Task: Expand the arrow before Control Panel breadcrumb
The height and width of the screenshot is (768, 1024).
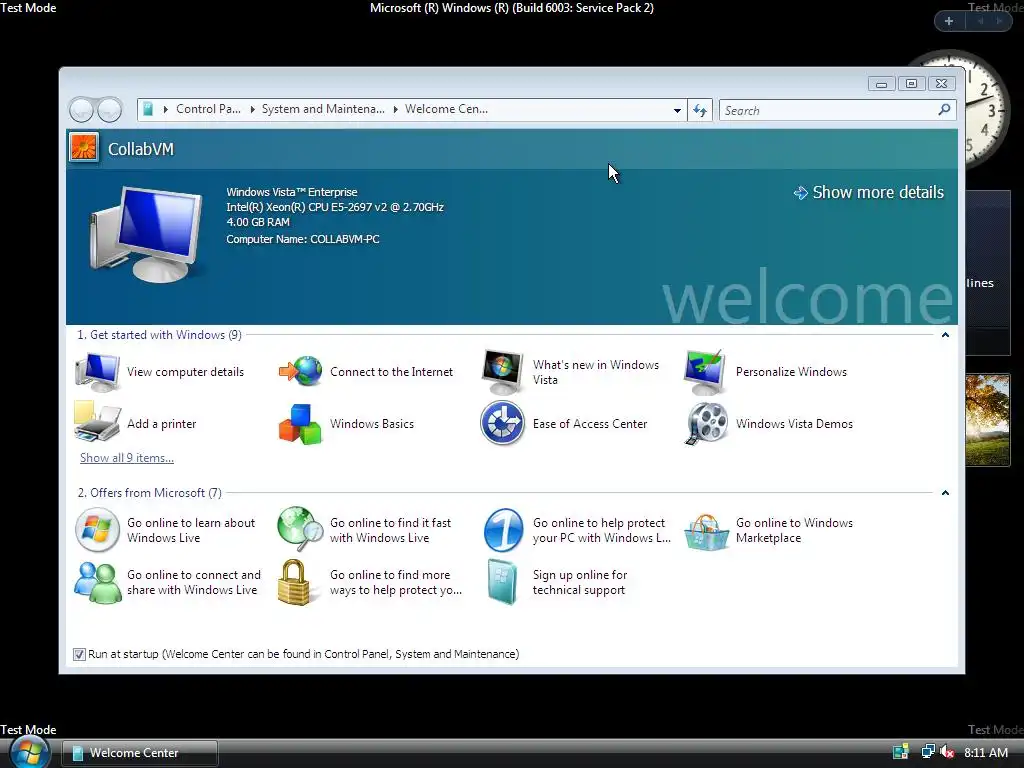Action: coord(166,109)
